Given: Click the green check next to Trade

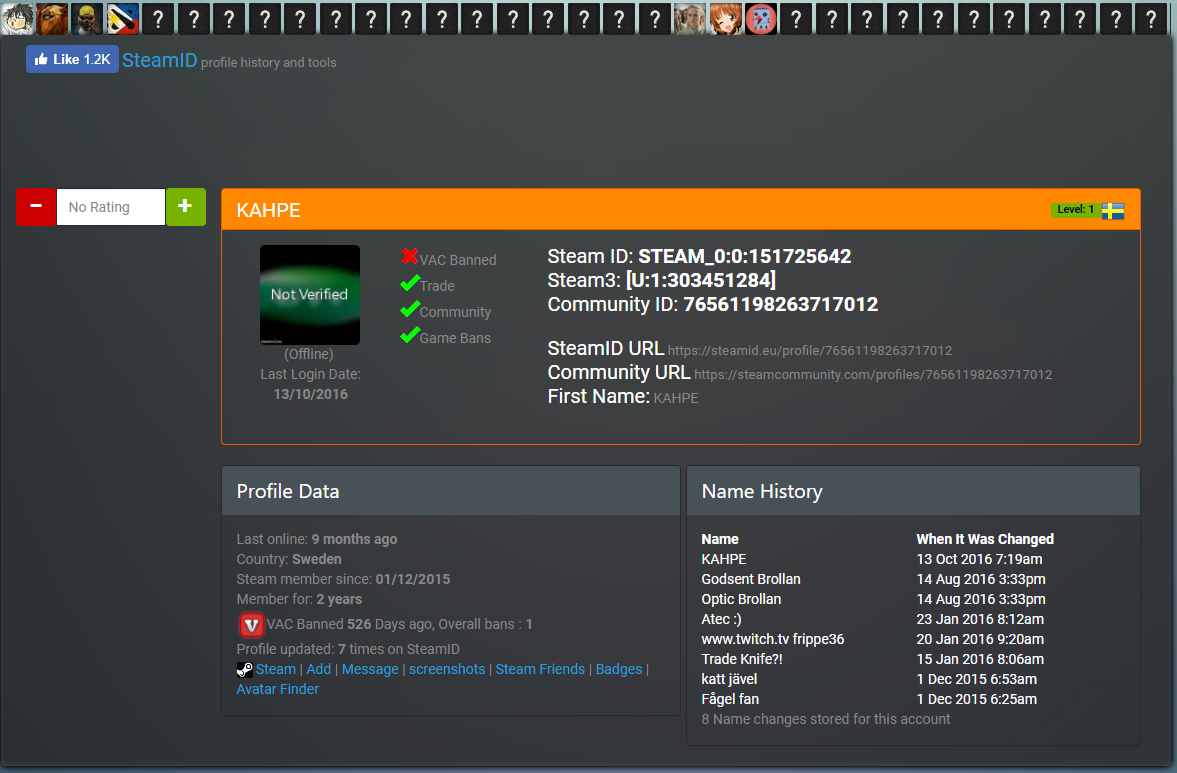Looking at the screenshot, I should 409,283.
